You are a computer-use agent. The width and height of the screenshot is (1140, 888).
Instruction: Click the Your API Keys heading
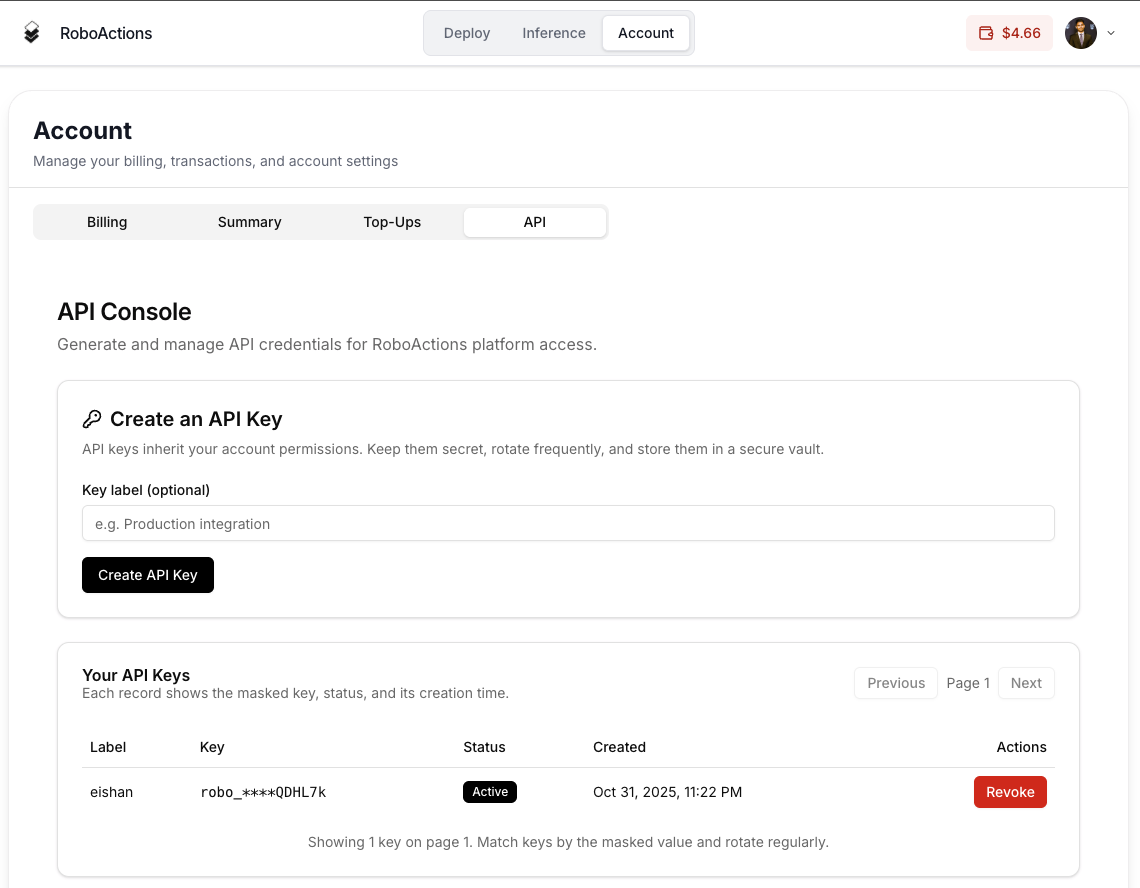pos(136,675)
